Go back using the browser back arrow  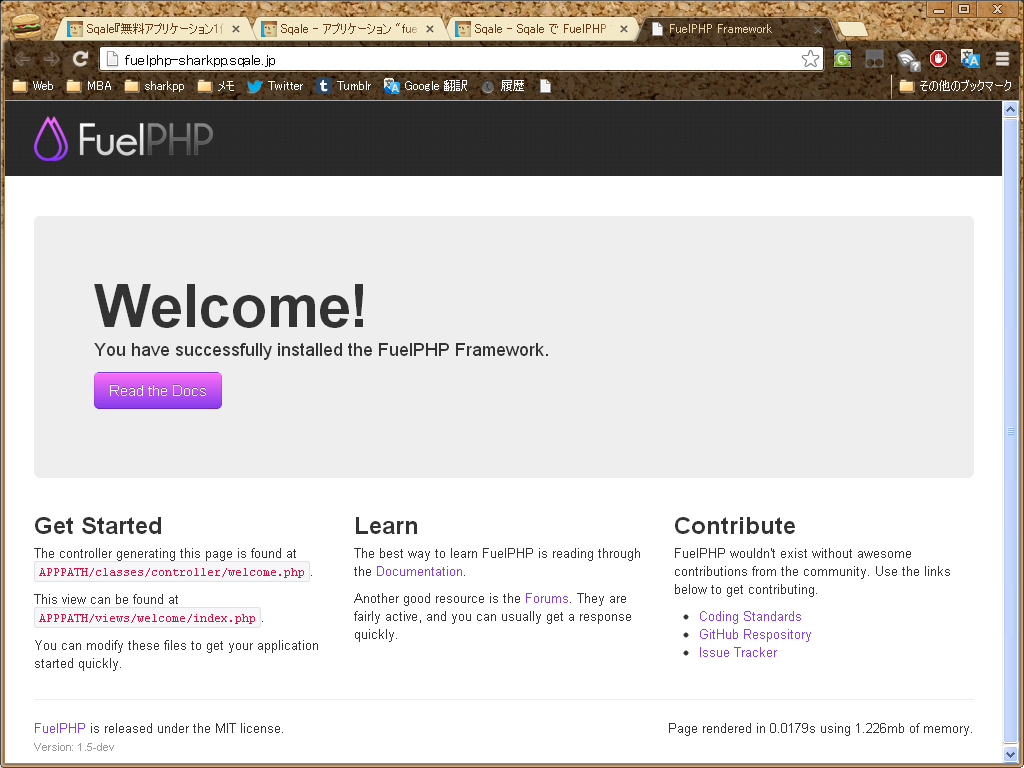pos(22,59)
